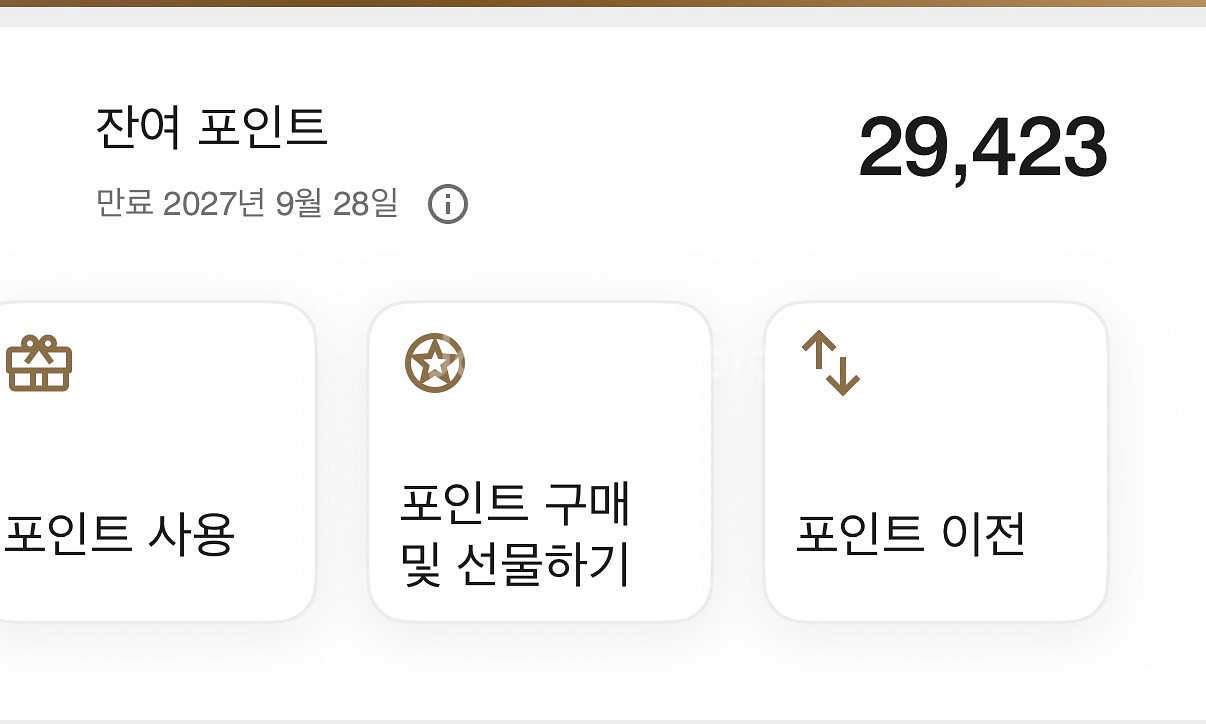Click the gray divider strip at the bottom
Viewport: 1206px width, 724px height.
pos(603,720)
